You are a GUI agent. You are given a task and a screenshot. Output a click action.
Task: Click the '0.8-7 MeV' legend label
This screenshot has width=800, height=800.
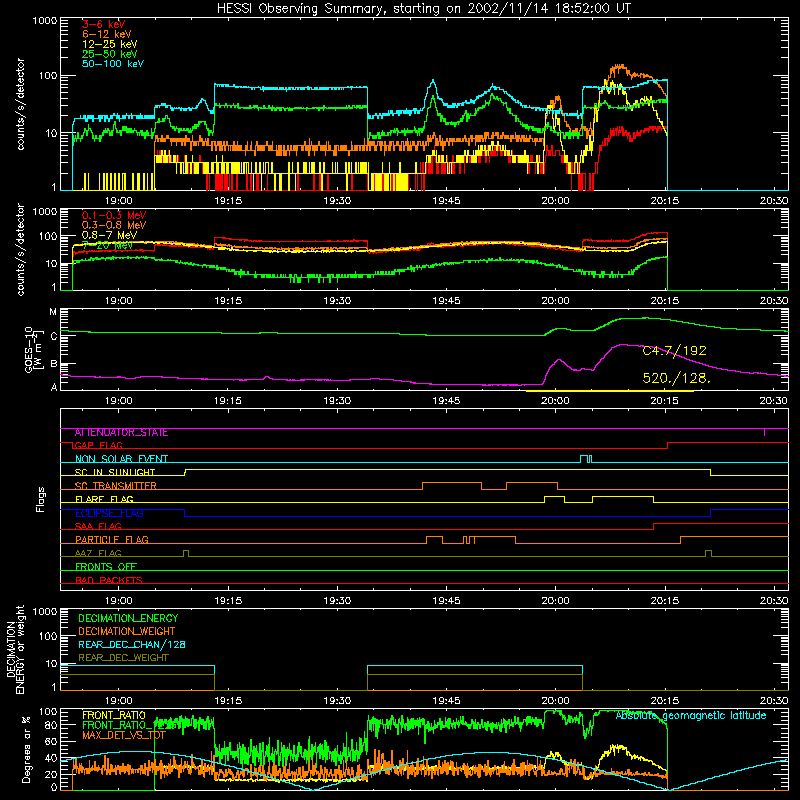tap(110, 235)
